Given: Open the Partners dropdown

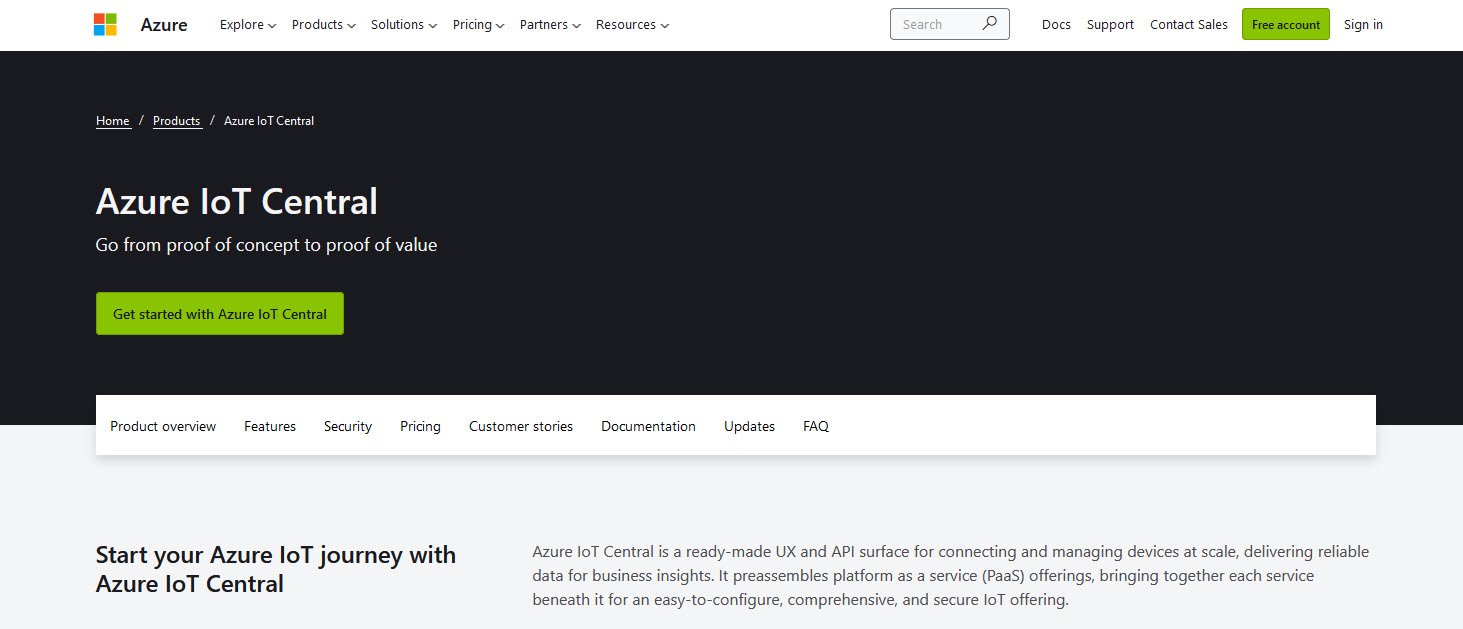Looking at the screenshot, I should pyautogui.click(x=550, y=24).
